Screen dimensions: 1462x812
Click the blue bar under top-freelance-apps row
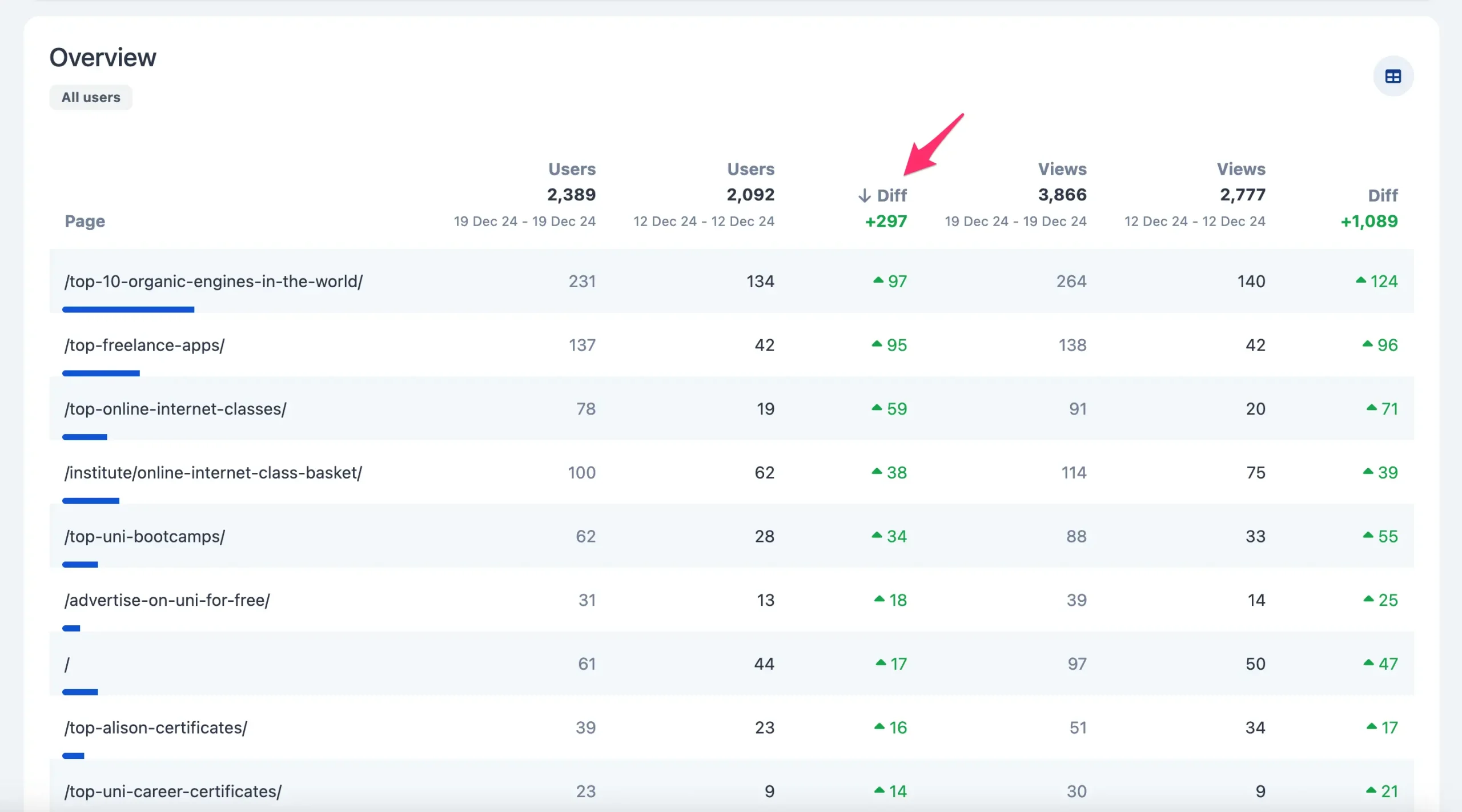pos(101,373)
